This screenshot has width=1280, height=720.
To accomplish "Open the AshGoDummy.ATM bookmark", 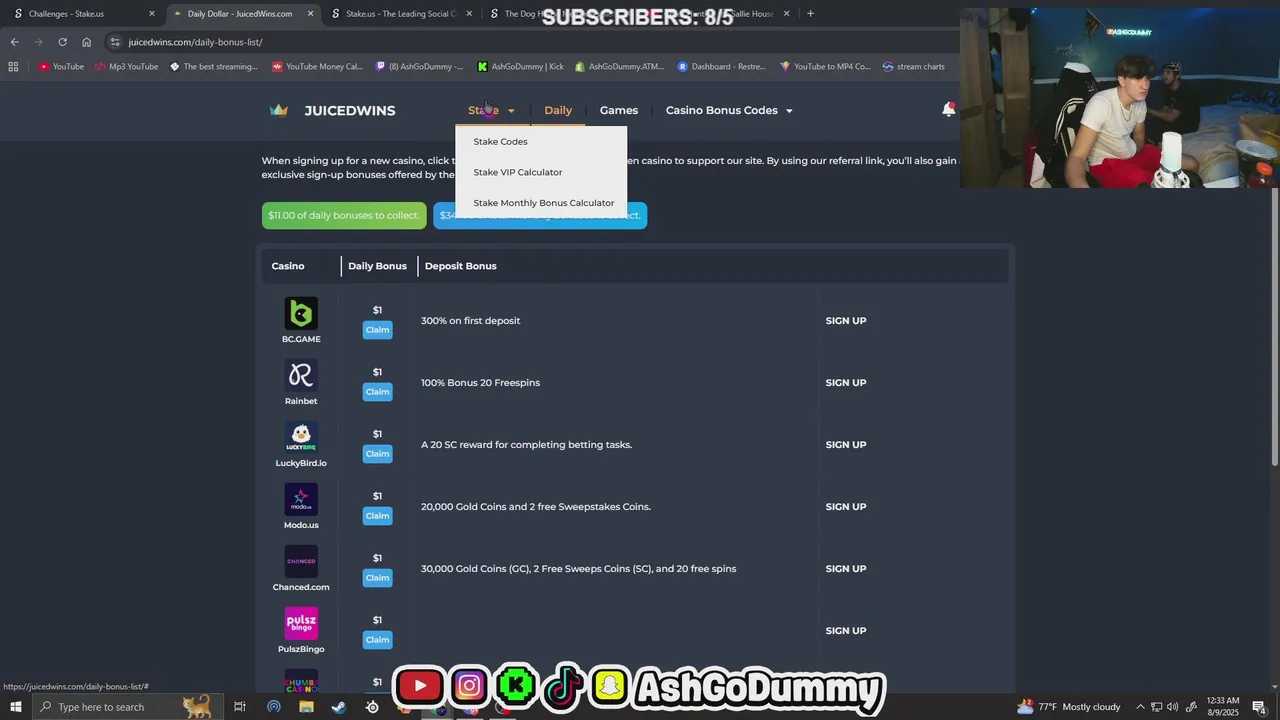I will tap(619, 67).
